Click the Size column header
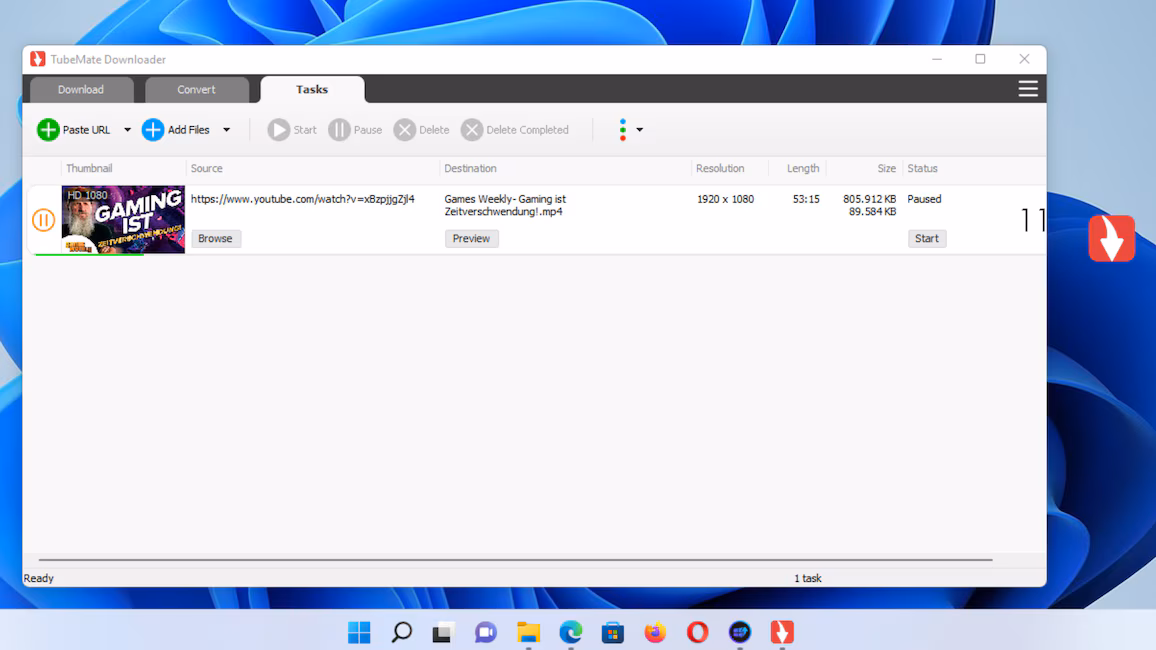 coord(886,169)
